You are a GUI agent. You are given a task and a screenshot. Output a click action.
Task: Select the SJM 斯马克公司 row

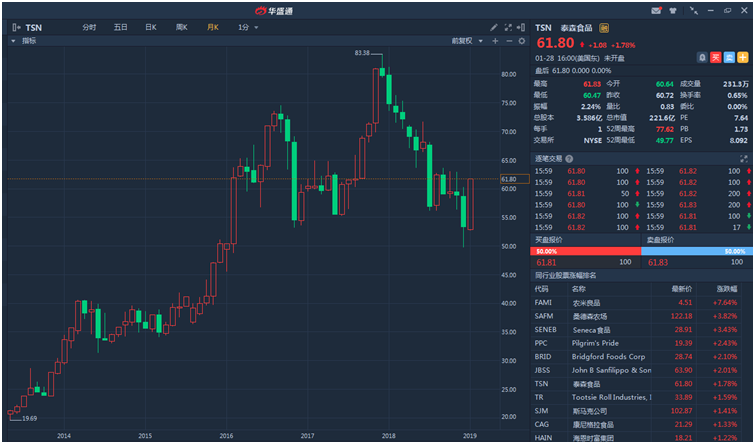(x=641, y=411)
